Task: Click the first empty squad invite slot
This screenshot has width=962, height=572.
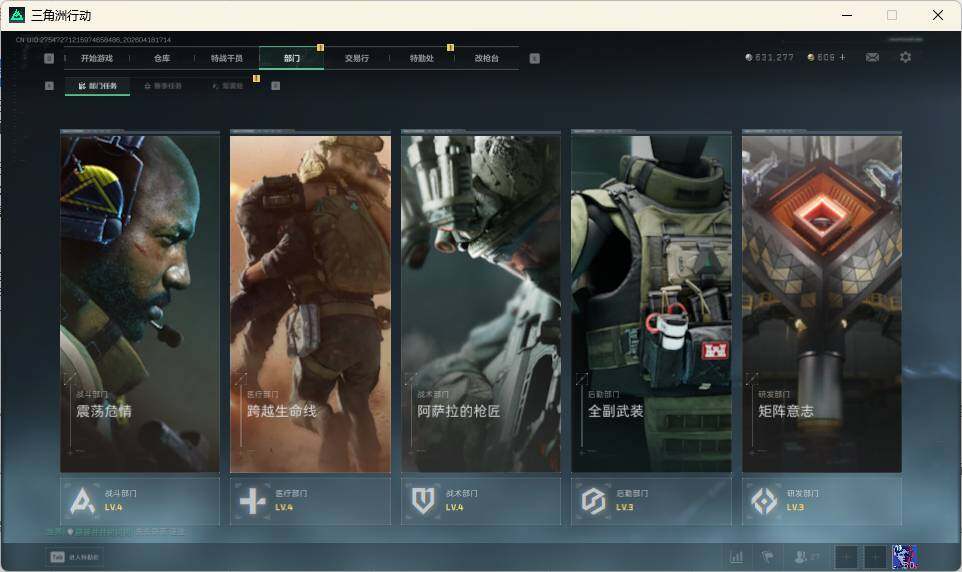Action: [x=845, y=557]
